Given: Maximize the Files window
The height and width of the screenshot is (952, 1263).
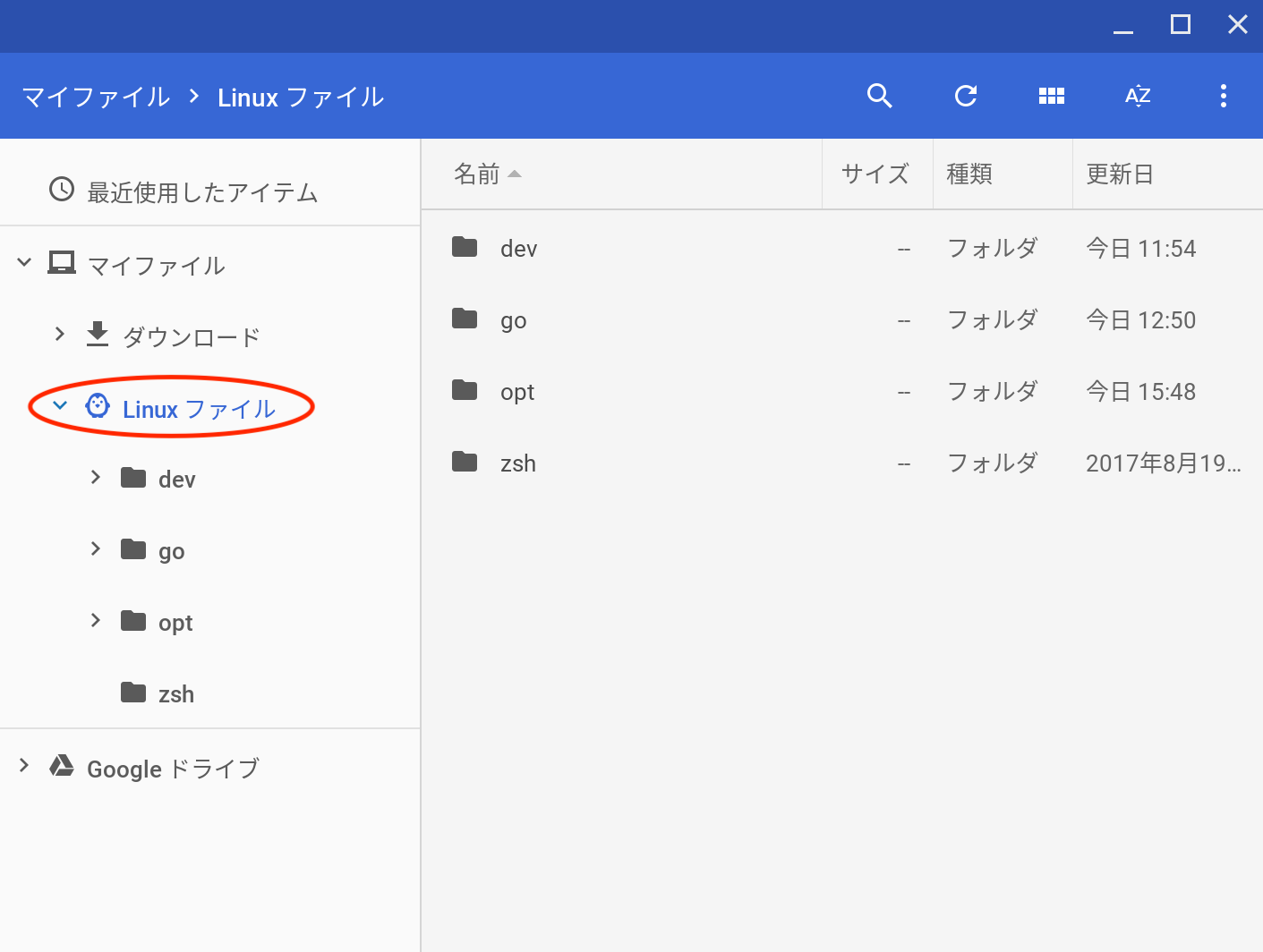Looking at the screenshot, I should click(1181, 25).
